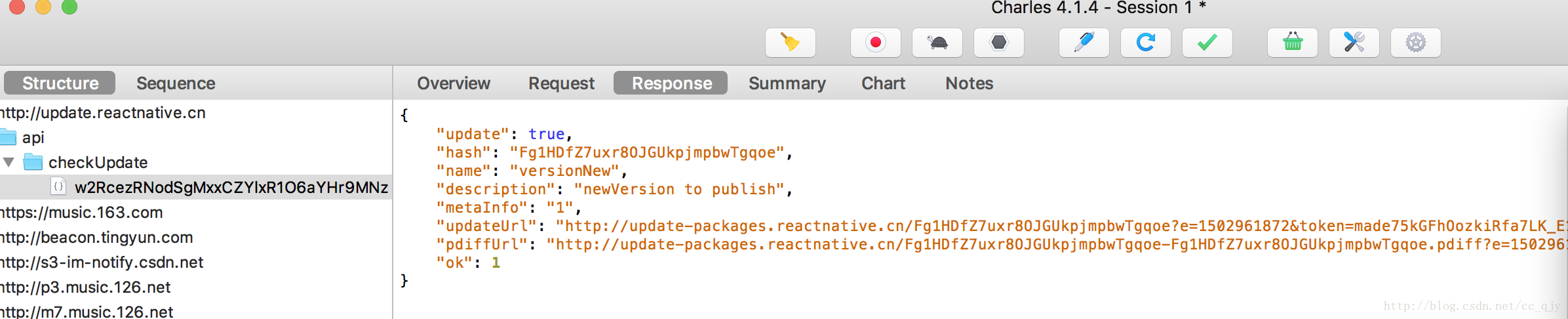Select the api folder in tree

33,137
